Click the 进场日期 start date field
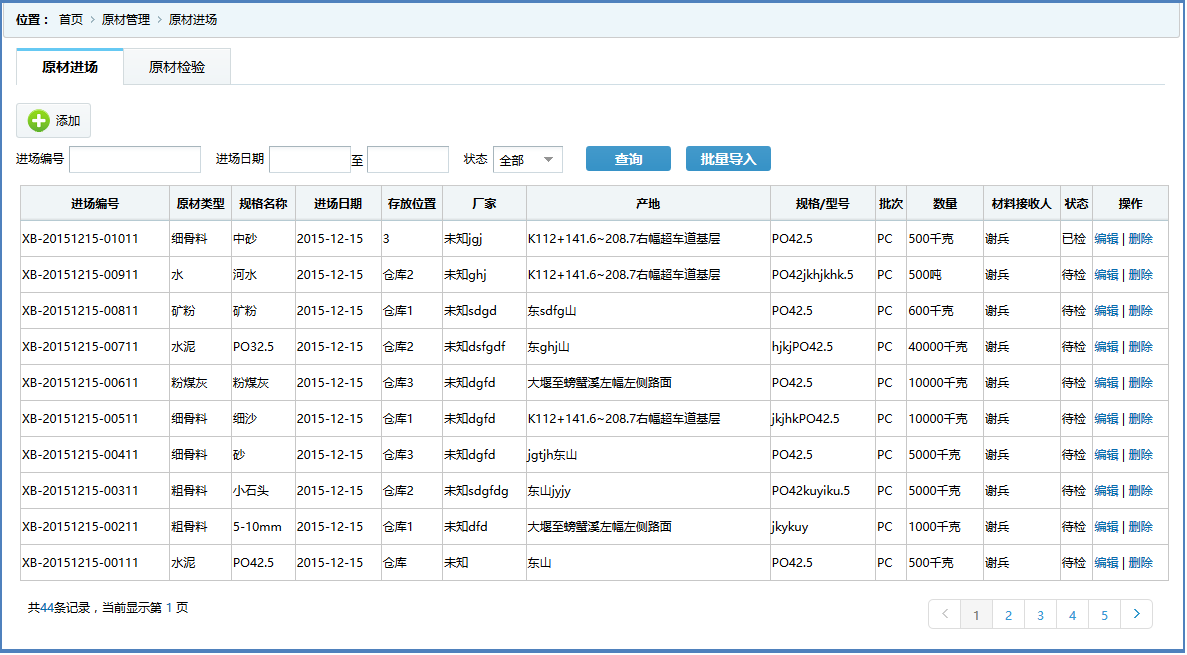Image resolution: width=1187 pixels, height=655 pixels. [x=310, y=160]
